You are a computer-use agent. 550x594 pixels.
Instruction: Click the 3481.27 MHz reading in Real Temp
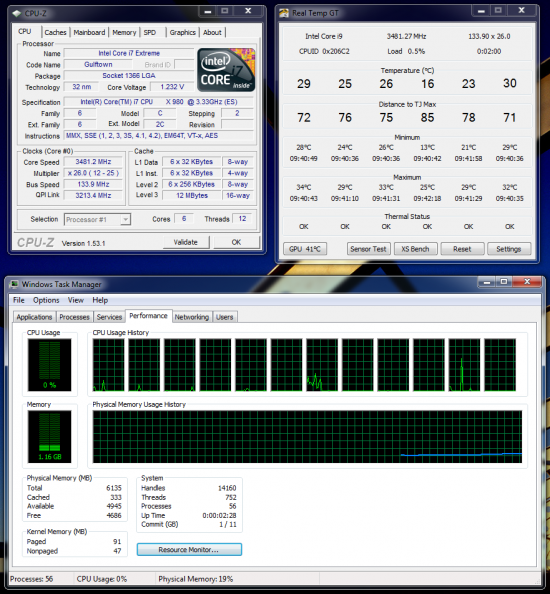pos(406,37)
